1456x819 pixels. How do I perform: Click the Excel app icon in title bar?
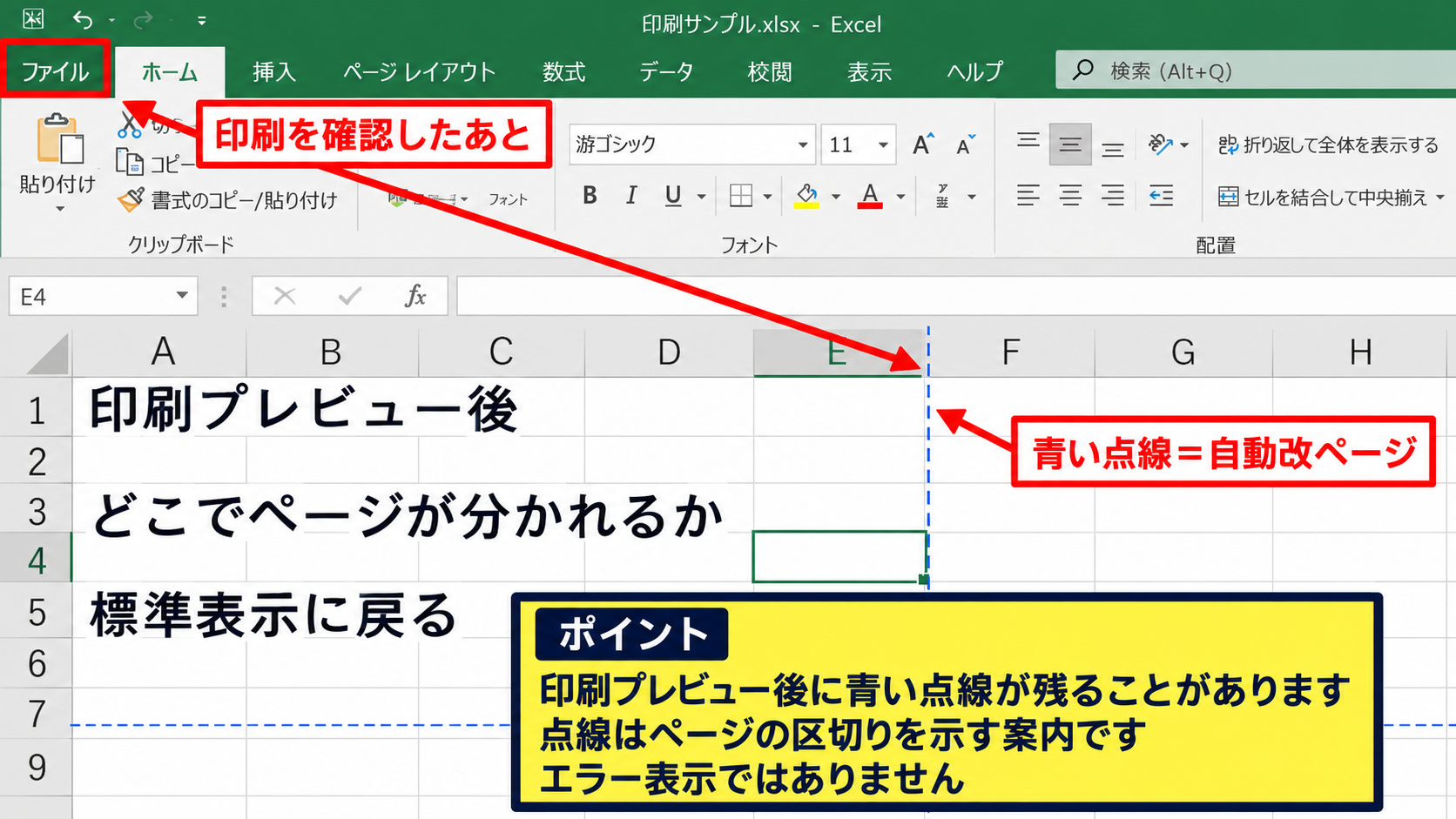pyautogui.click(x=33, y=18)
